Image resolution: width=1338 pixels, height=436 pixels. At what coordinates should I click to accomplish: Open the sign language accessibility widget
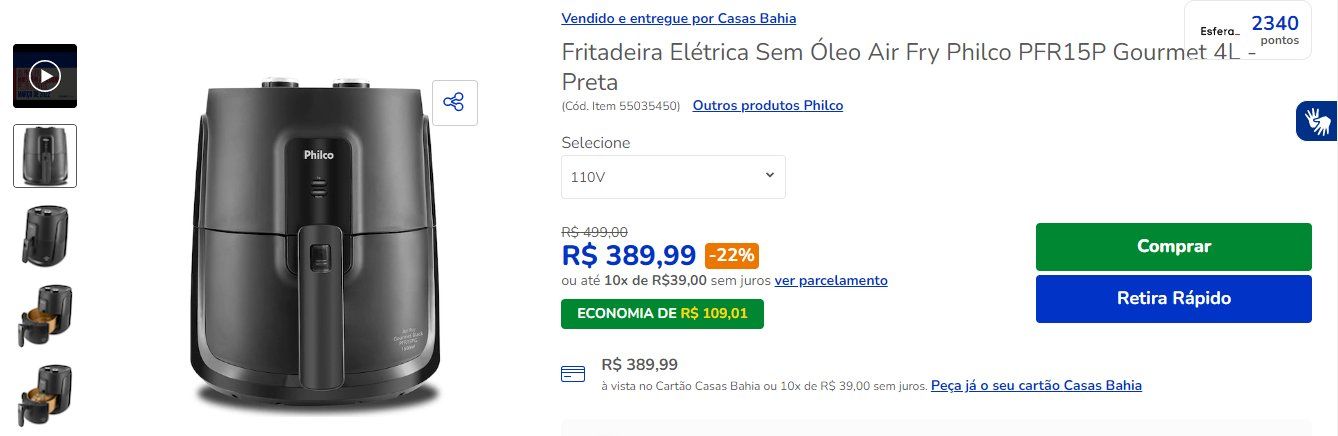click(1317, 121)
